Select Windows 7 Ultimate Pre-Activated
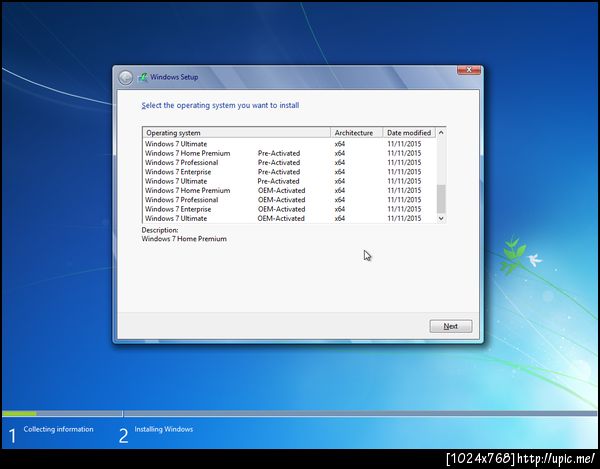The width and height of the screenshot is (600, 469). point(289,181)
